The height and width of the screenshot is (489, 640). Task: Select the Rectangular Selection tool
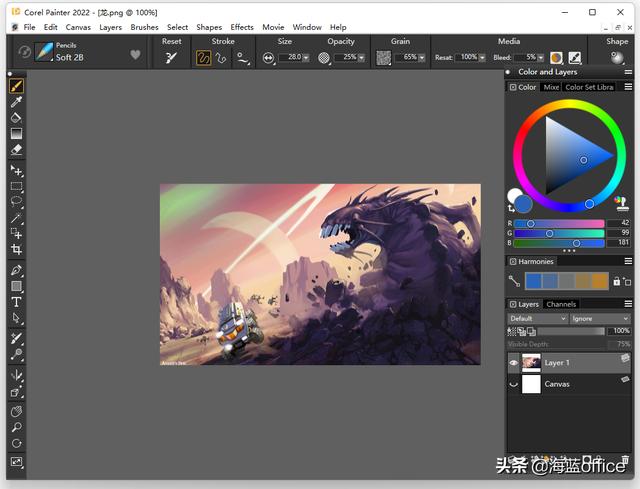[x=16, y=187]
